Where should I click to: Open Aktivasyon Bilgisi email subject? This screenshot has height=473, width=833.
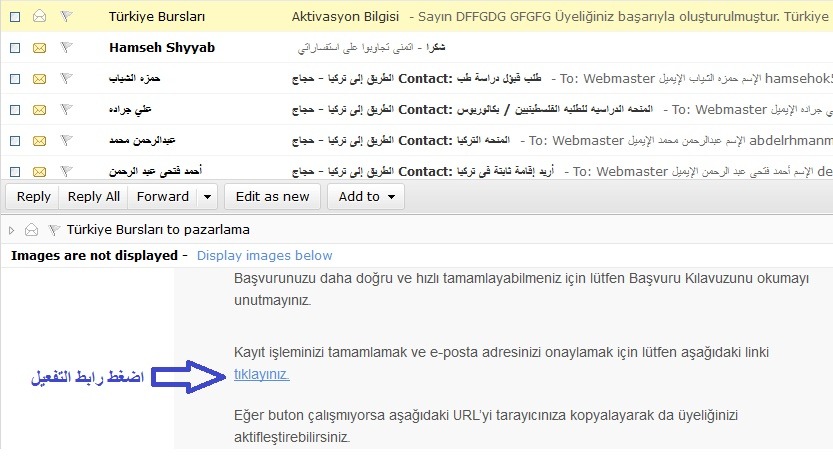(x=345, y=16)
